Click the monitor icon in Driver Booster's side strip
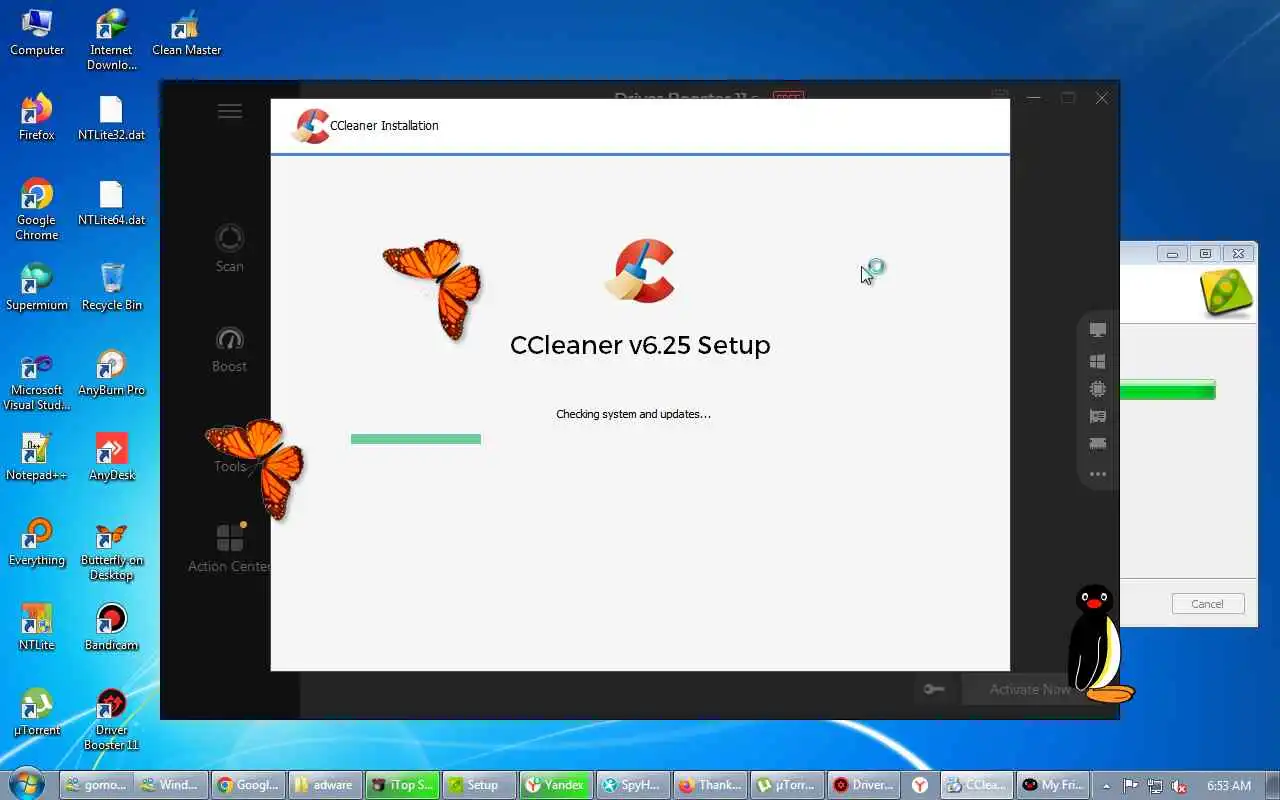 click(1098, 330)
